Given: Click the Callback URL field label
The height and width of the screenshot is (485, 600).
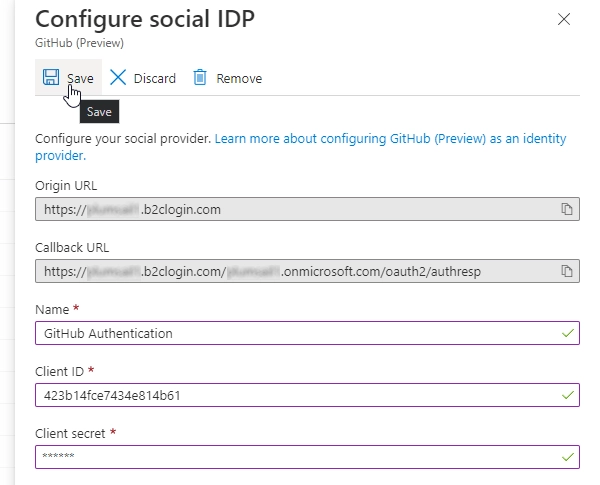Looking at the screenshot, I should pos(72,248).
